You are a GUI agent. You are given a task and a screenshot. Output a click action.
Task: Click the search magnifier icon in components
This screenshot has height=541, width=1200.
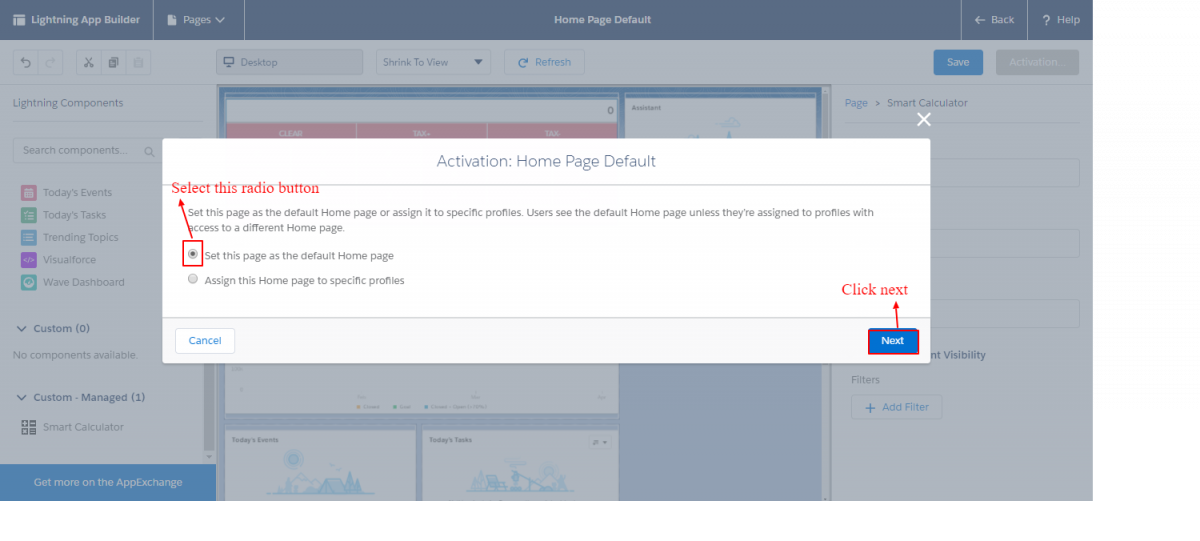point(149,152)
